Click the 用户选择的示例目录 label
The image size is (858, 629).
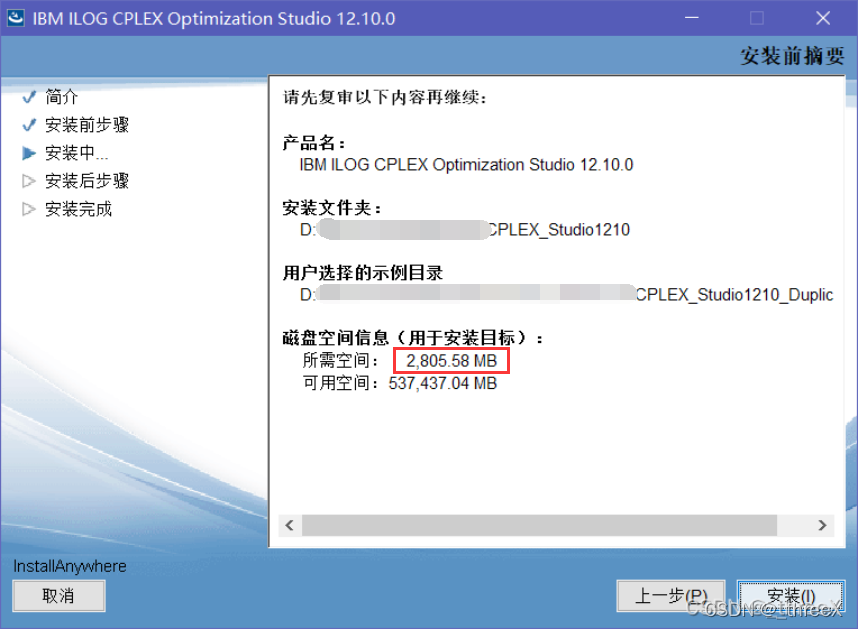click(x=362, y=273)
